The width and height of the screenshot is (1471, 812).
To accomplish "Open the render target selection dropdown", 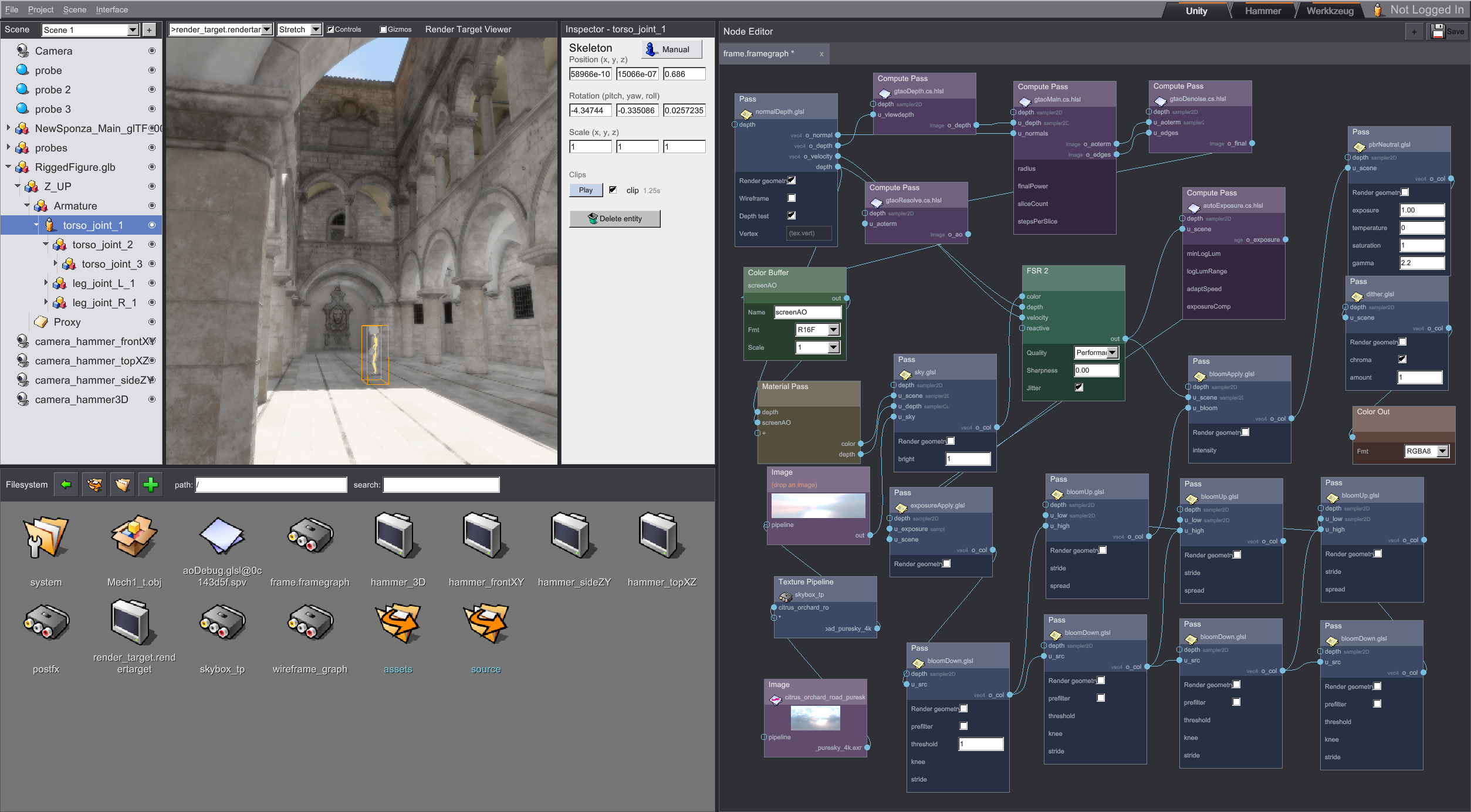I will pyautogui.click(x=221, y=29).
